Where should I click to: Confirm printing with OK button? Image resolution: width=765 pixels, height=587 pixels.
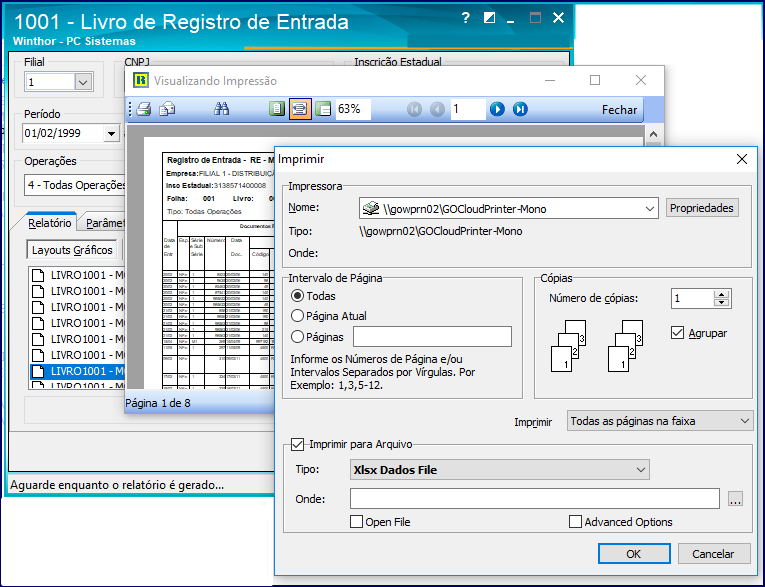coord(634,554)
